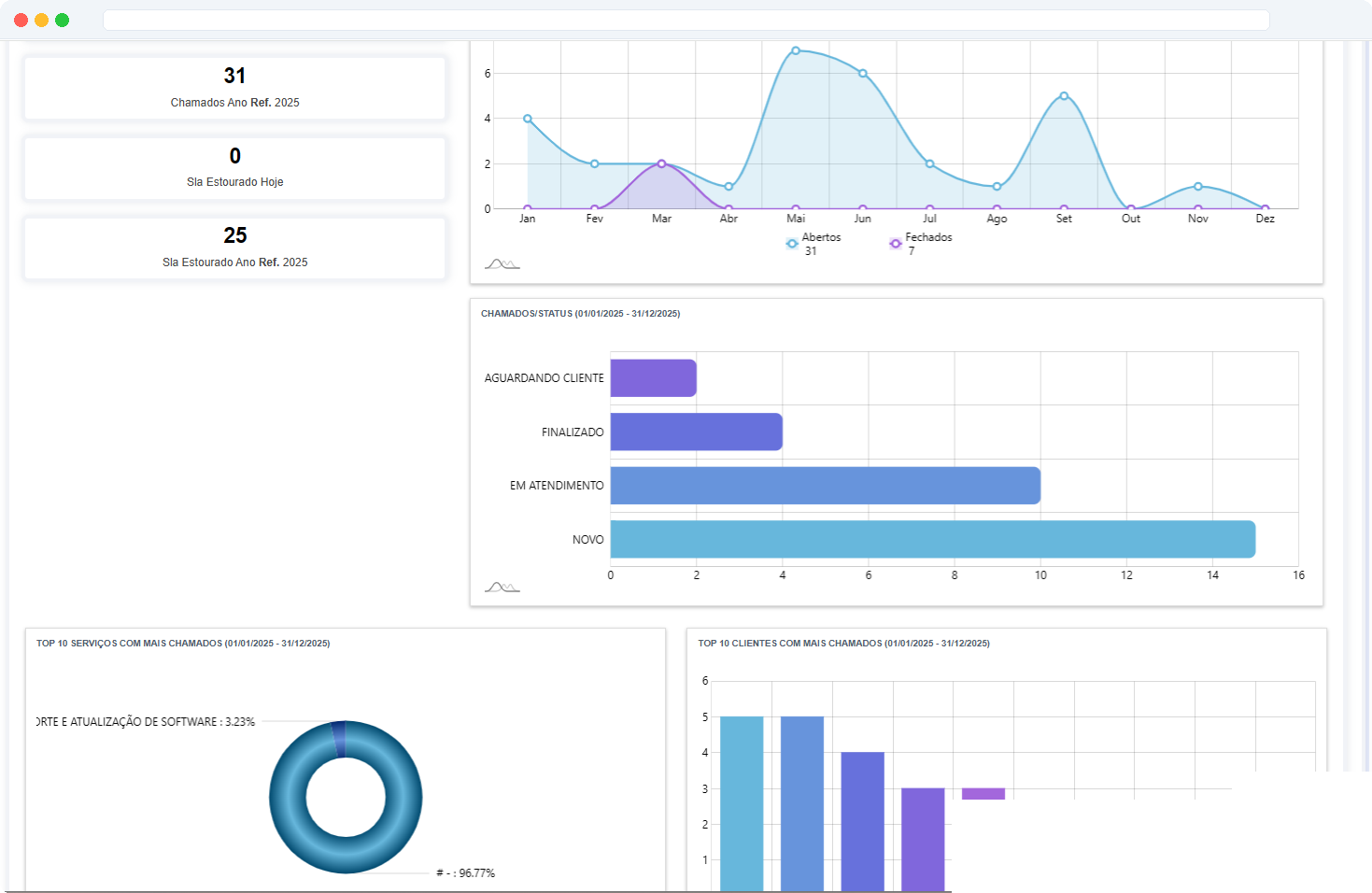Screen dimensions: 1372x893
Task: Click the third bar with value 4 in the clients chart
Action: (862, 821)
